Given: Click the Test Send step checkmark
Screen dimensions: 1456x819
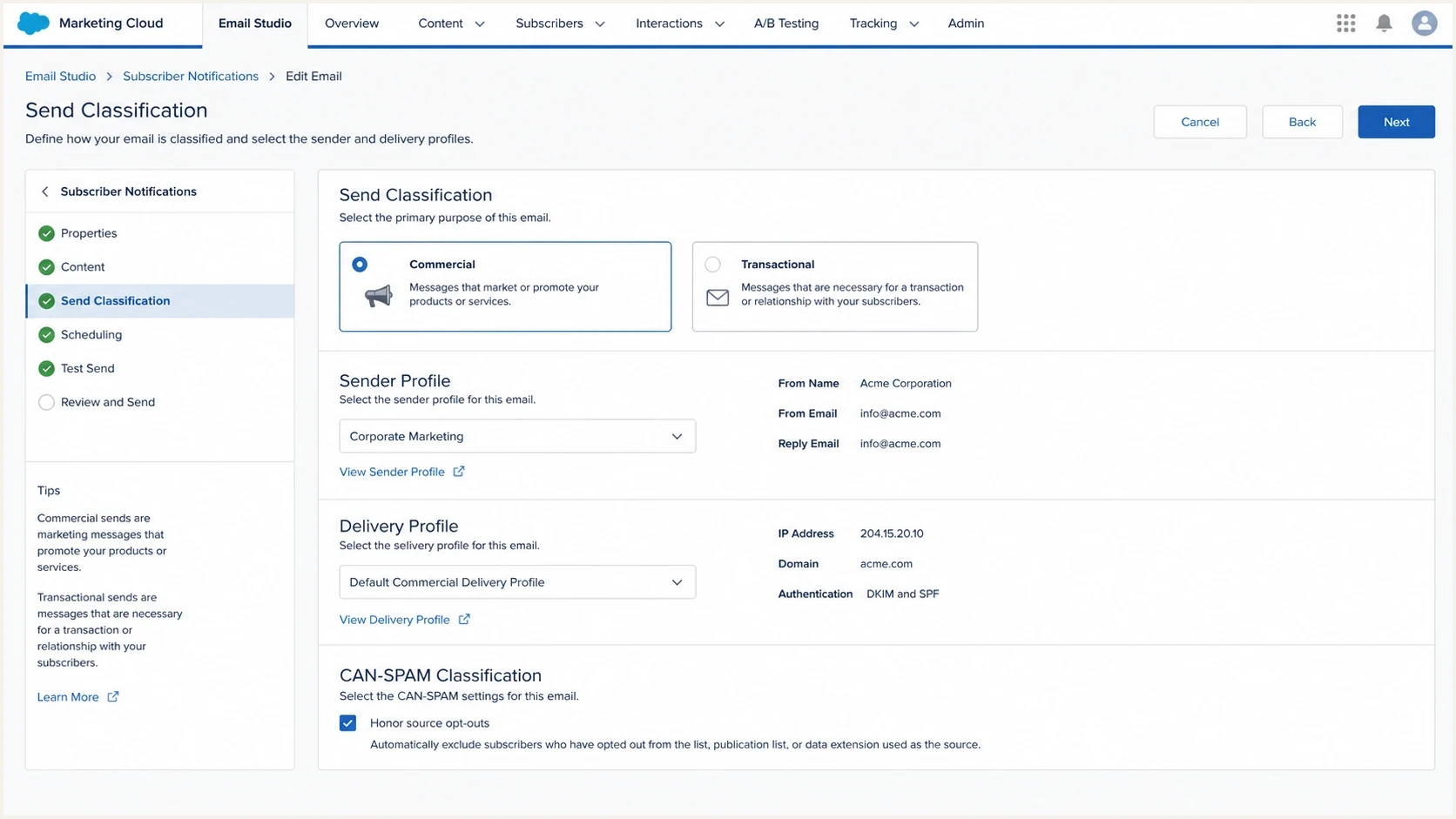Looking at the screenshot, I should click(x=47, y=369).
